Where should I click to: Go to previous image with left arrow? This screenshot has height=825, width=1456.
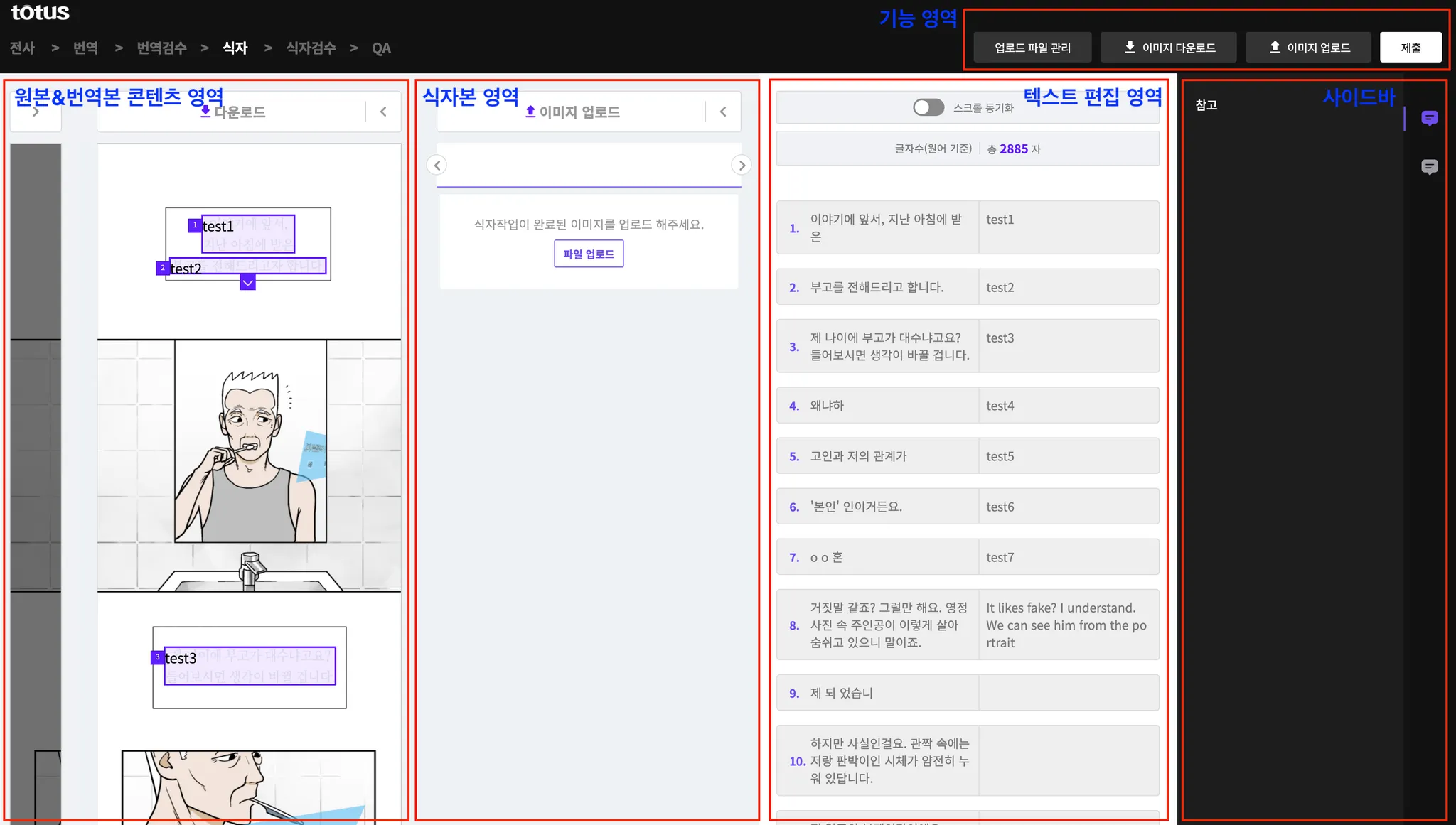(x=437, y=166)
